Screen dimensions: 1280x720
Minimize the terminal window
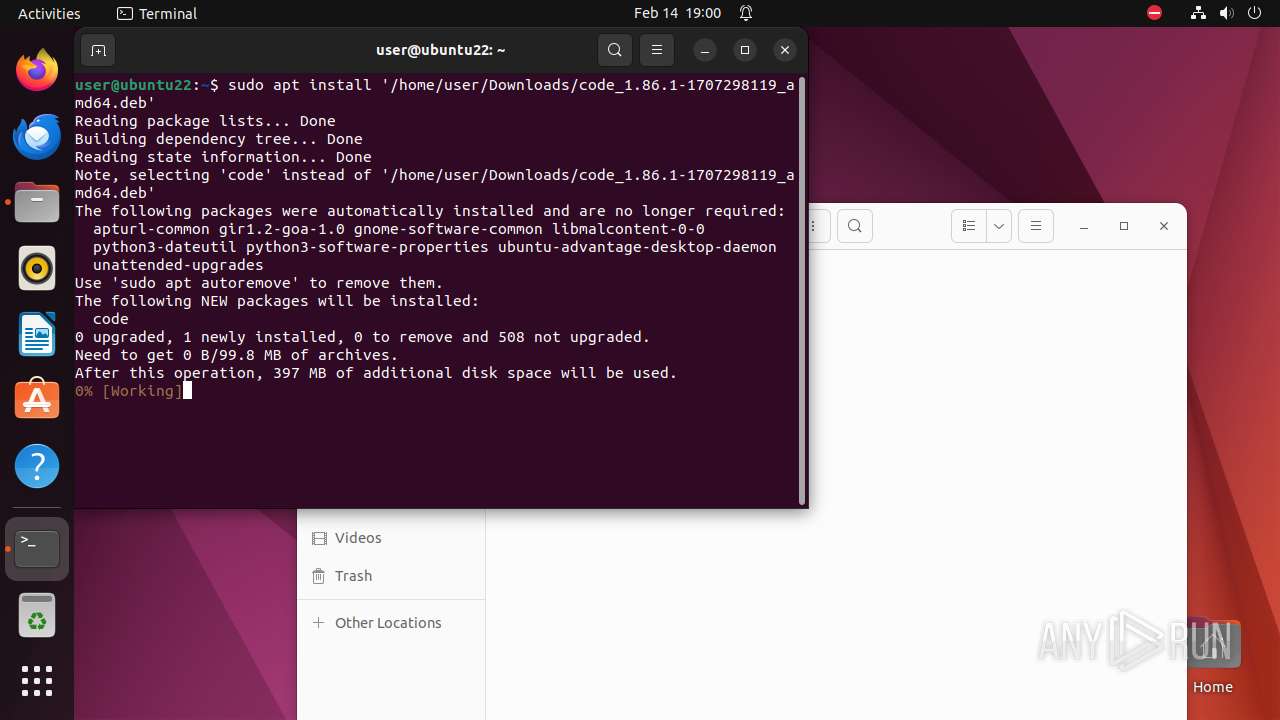point(705,50)
